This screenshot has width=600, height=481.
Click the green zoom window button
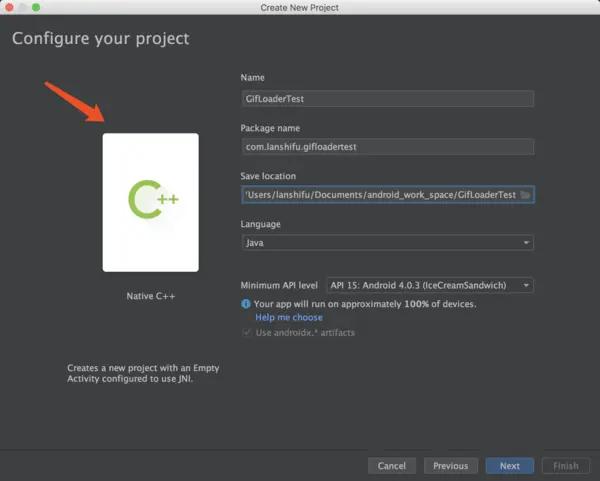click(36, 7)
